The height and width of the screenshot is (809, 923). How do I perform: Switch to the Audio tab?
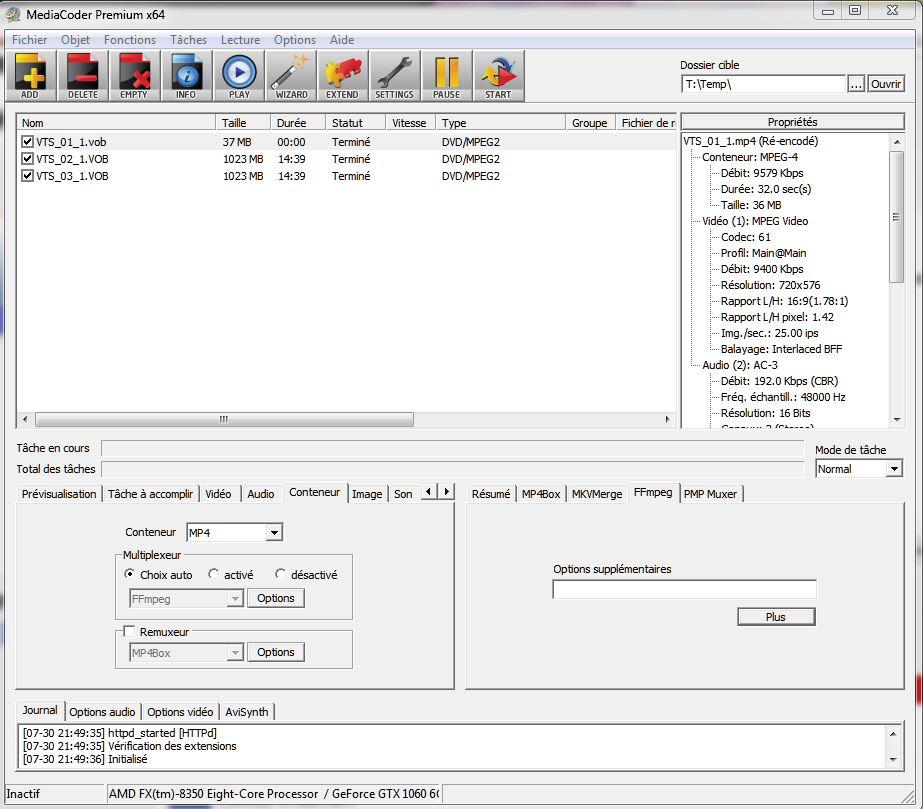(261, 494)
